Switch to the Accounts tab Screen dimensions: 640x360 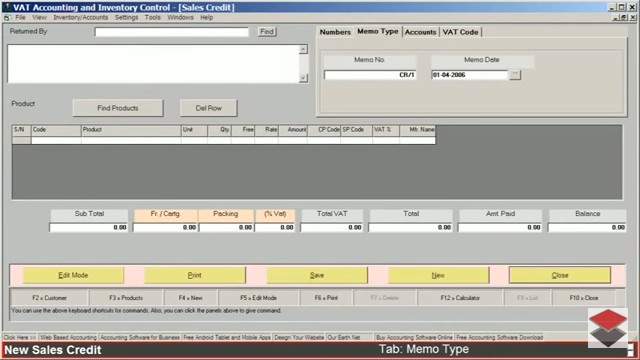pos(420,32)
